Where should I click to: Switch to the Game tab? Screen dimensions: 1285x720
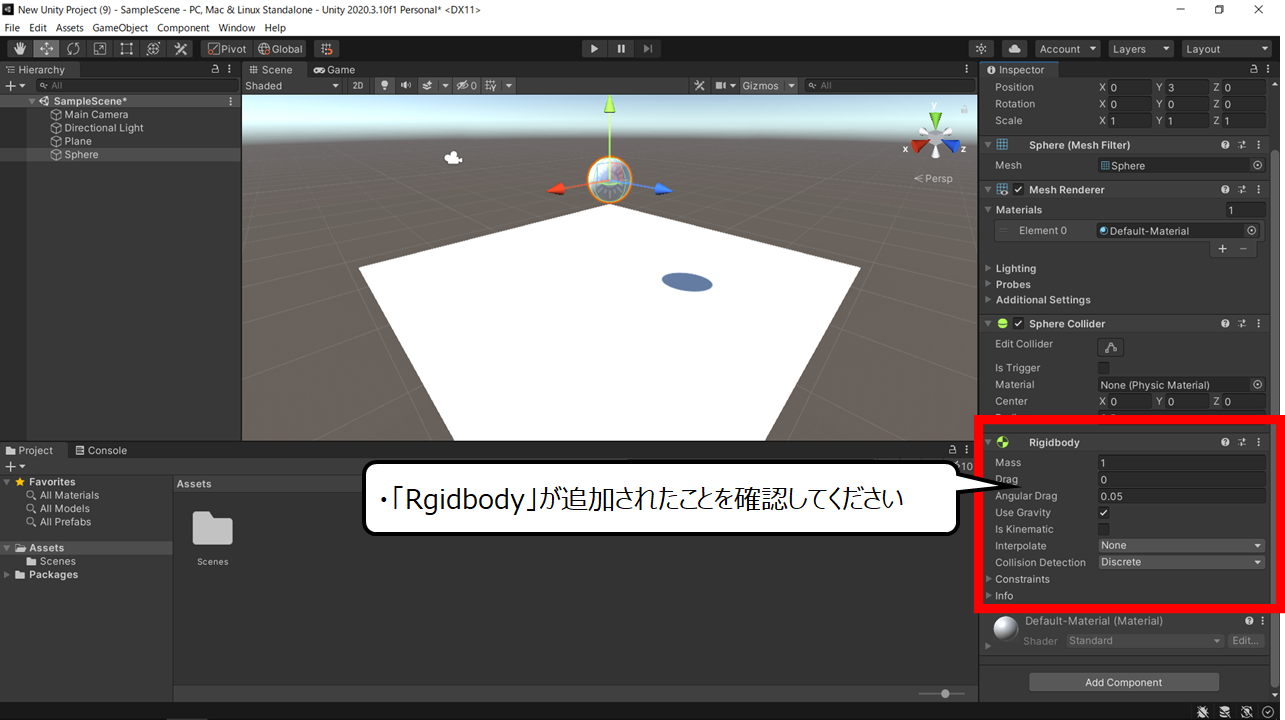coord(334,70)
